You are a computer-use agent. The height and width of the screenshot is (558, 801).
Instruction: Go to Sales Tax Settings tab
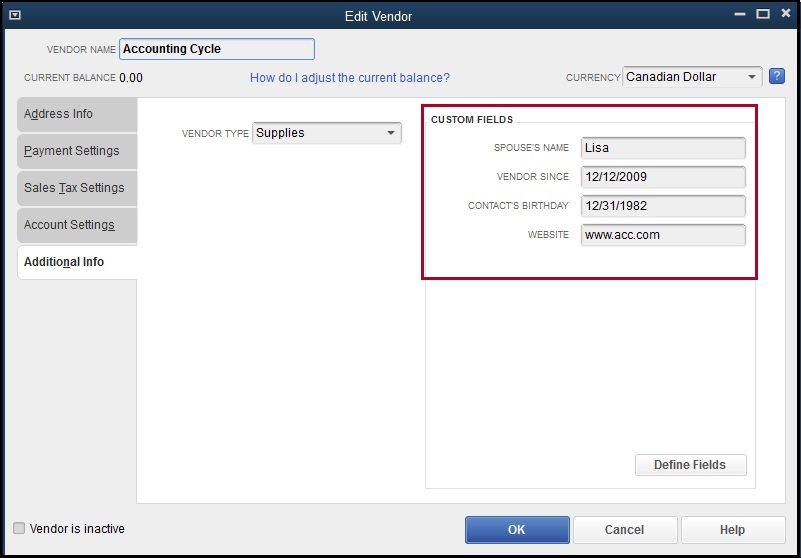click(77, 188)
